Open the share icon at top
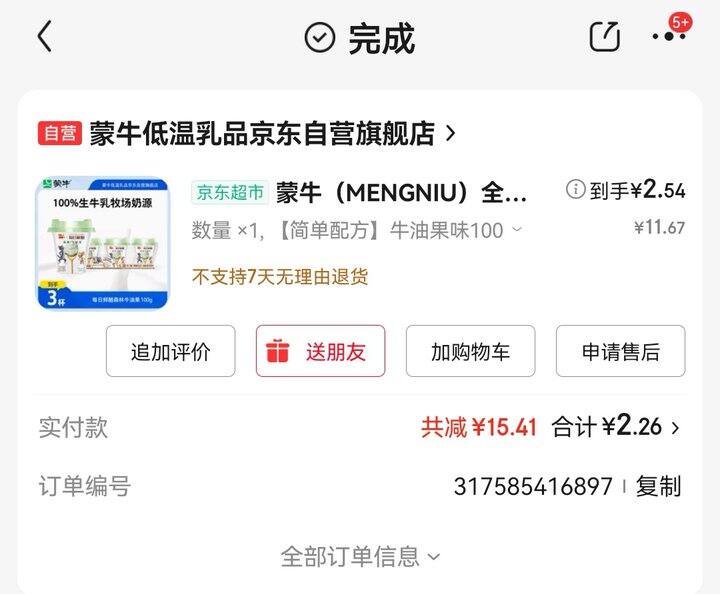This screenshot has width=720, height=594. click(x=604, y=36)
